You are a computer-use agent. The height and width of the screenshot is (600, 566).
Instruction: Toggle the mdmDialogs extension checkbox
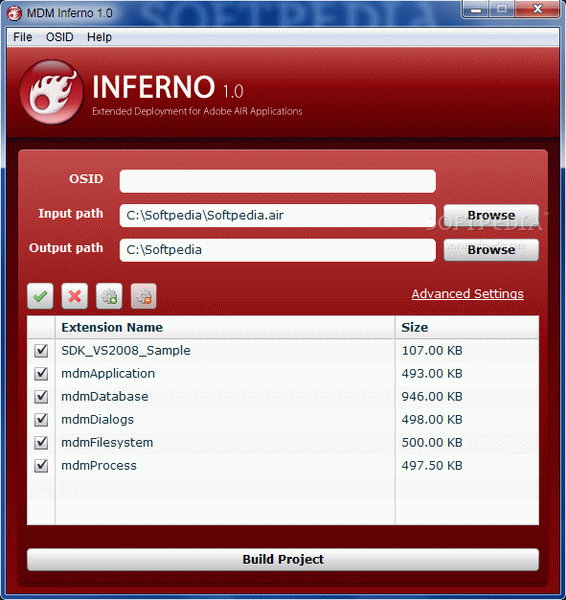41,419
